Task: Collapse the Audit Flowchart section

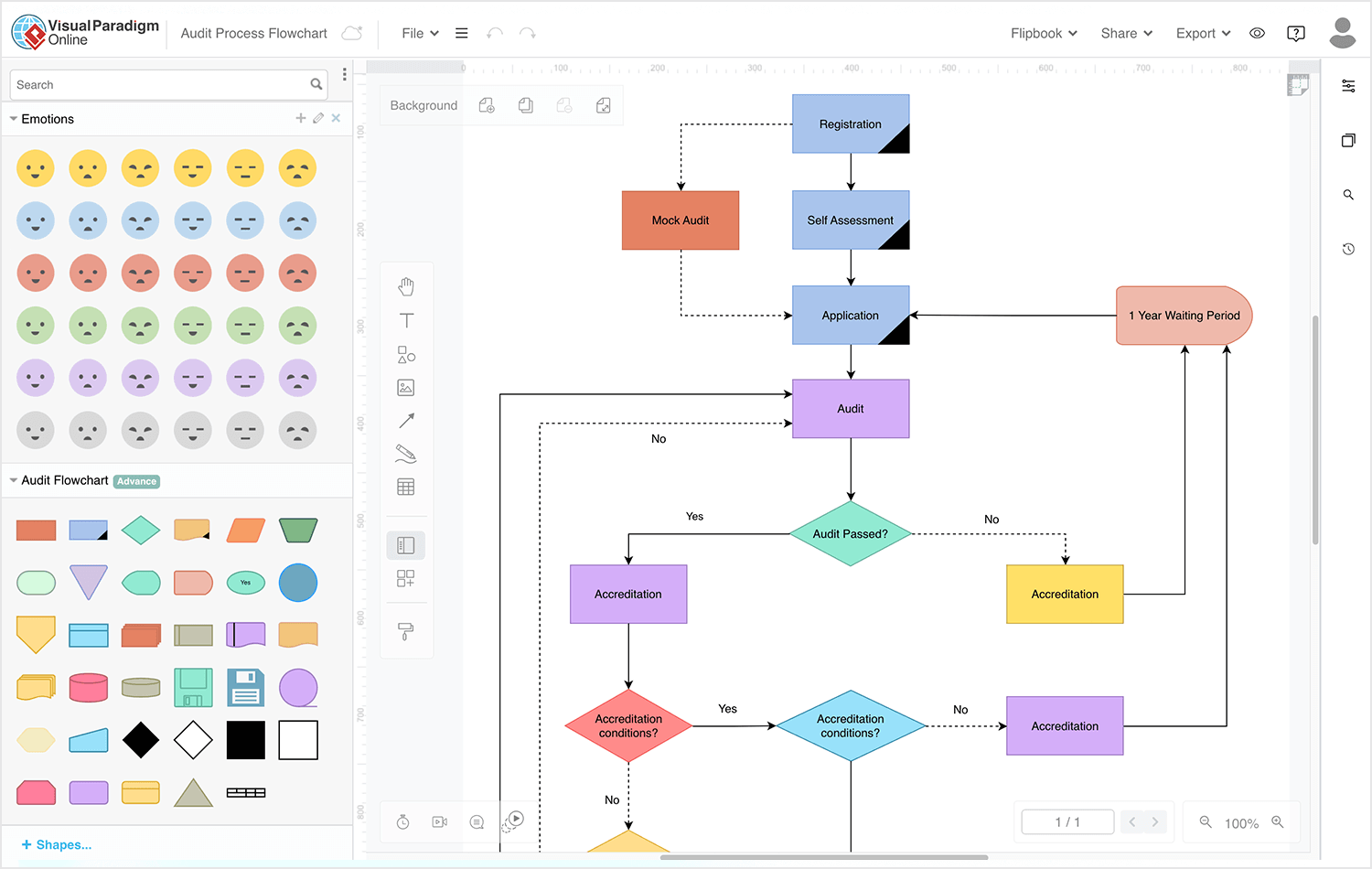Action: coord(14,480)
